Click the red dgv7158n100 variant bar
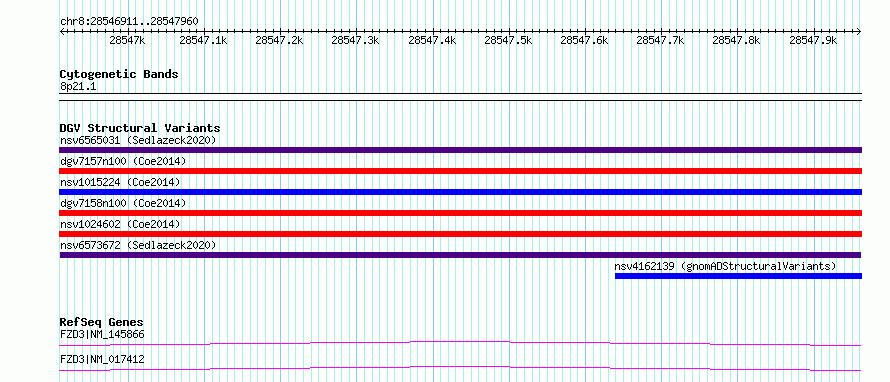This screenshot has height=382, width=890. click(x=460, y=213)
